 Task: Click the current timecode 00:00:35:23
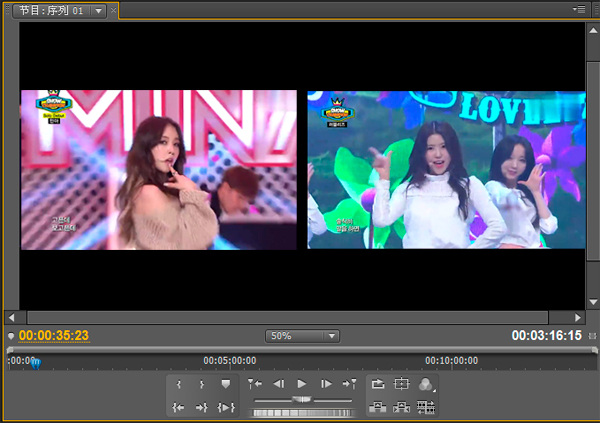54,335
